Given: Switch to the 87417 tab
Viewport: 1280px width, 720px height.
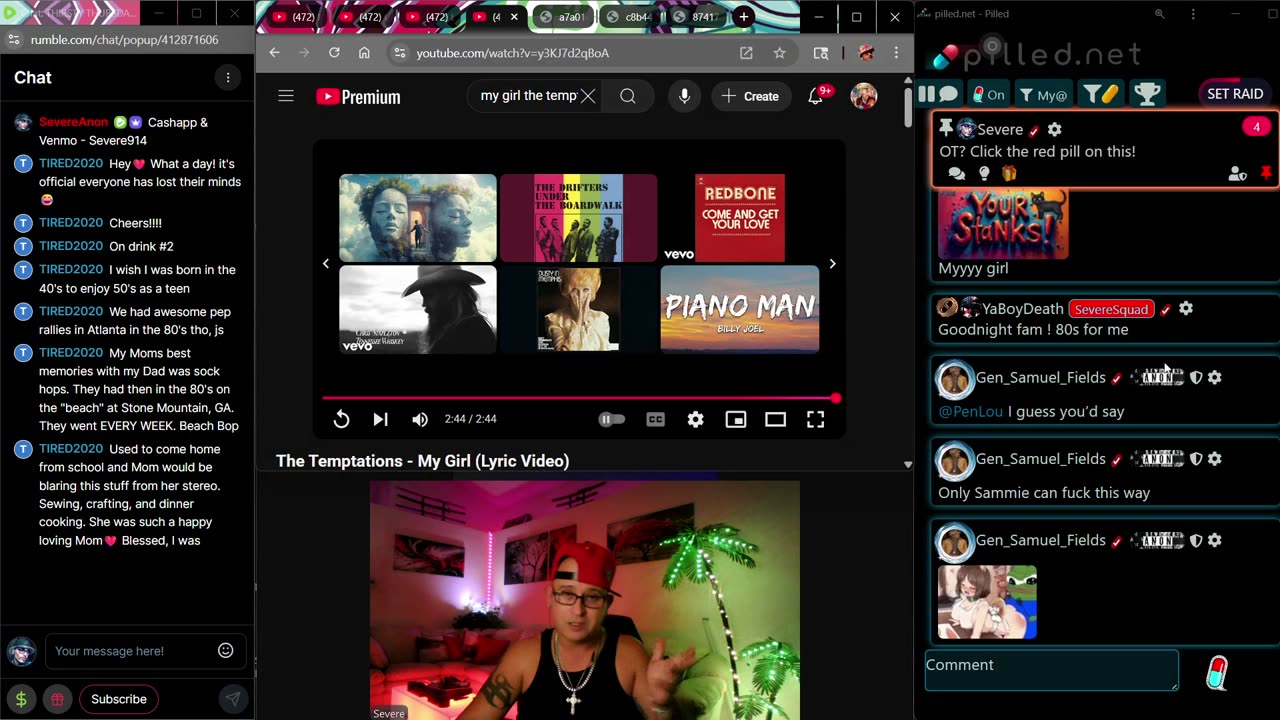Looking at the screenshot, I should tap(695, 17).
